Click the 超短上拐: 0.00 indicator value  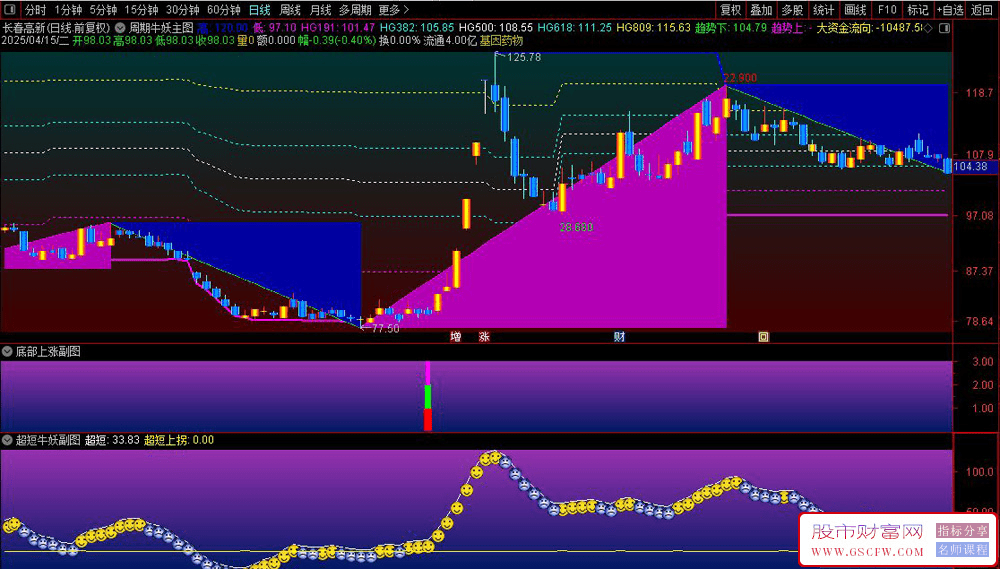[x=179, y=440]
